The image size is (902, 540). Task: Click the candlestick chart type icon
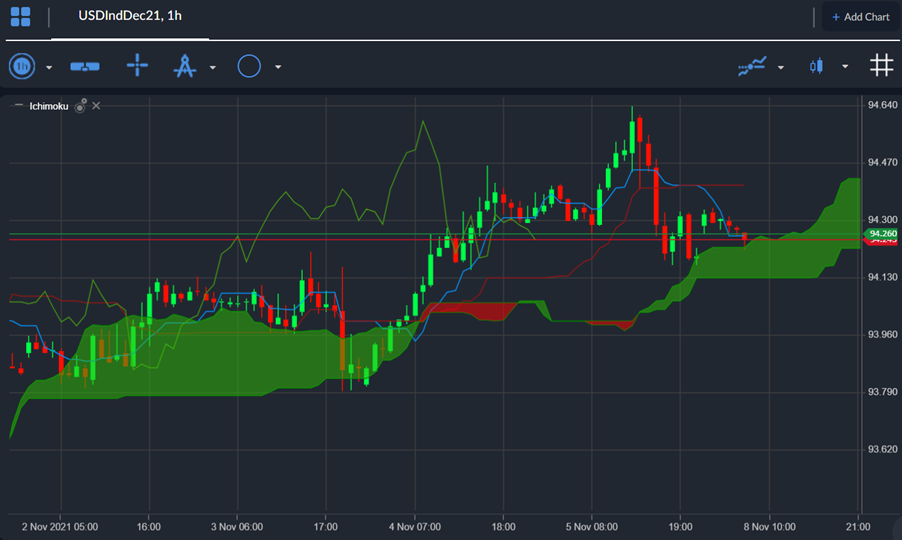click(x=816, y=66)
